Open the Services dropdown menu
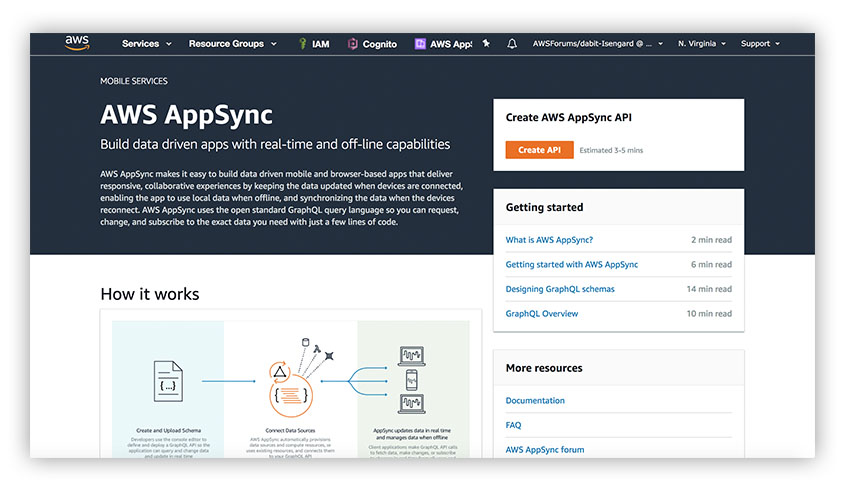The image size is (850, 501). [146, 43]
